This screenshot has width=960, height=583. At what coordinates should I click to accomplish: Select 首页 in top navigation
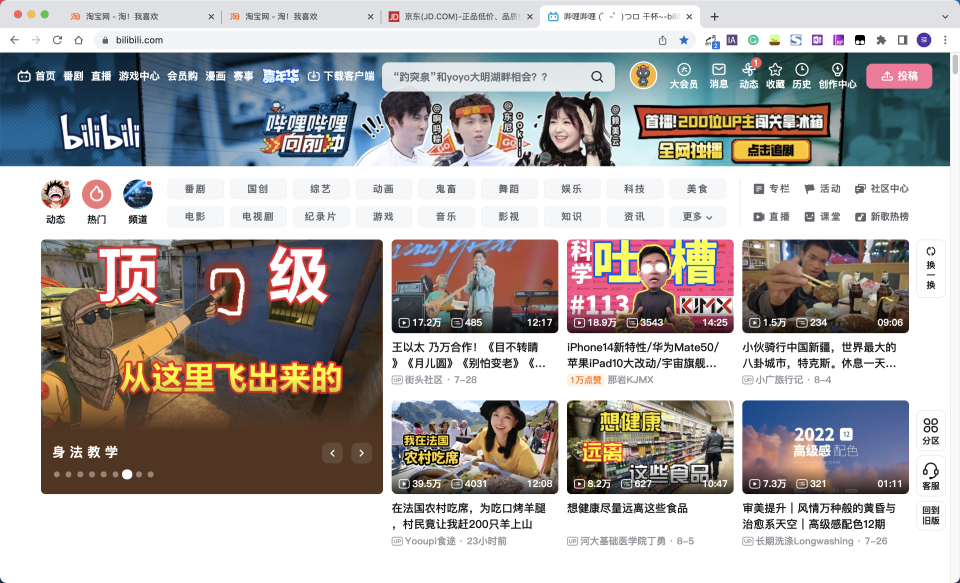pos(37,76)
